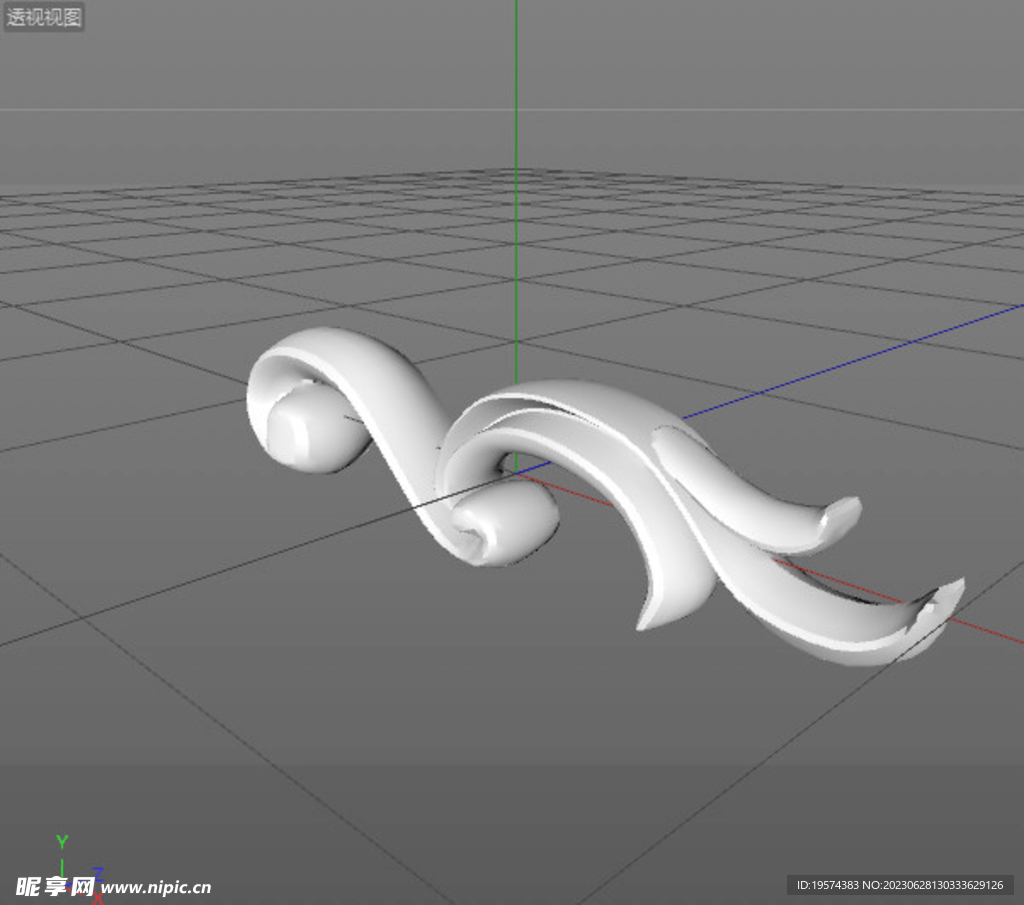Click the XYZ axis orientation gizmo

pyautogui.click(x=78, y=868)
